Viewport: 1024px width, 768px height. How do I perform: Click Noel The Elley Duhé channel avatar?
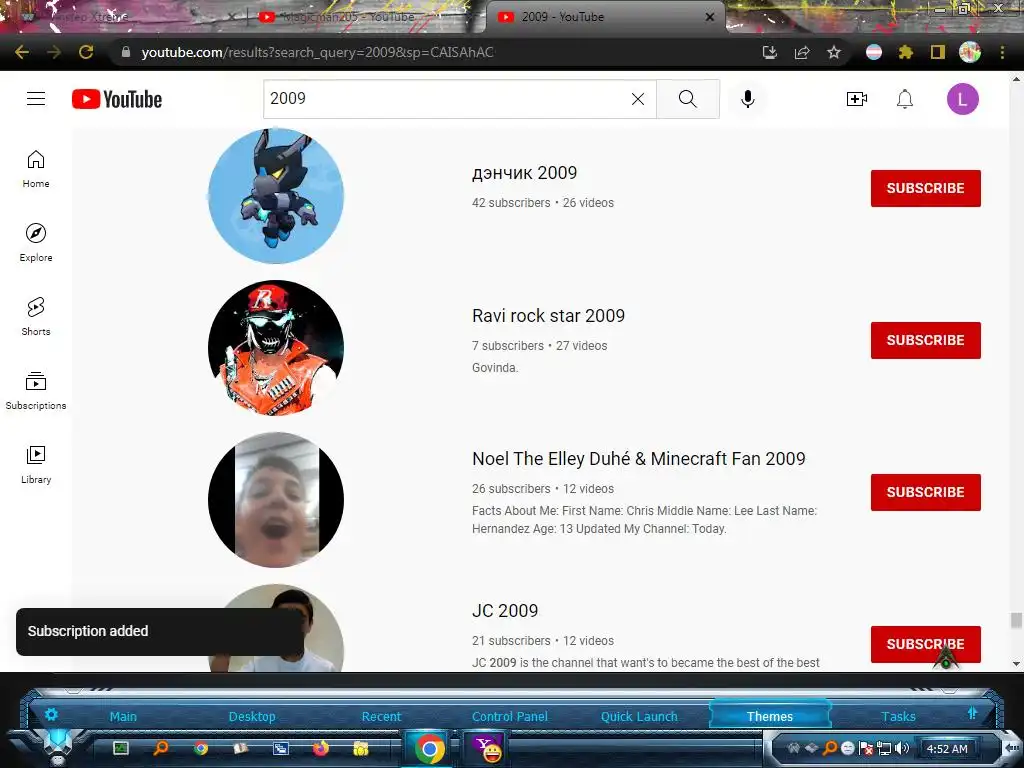coord(276,500)
